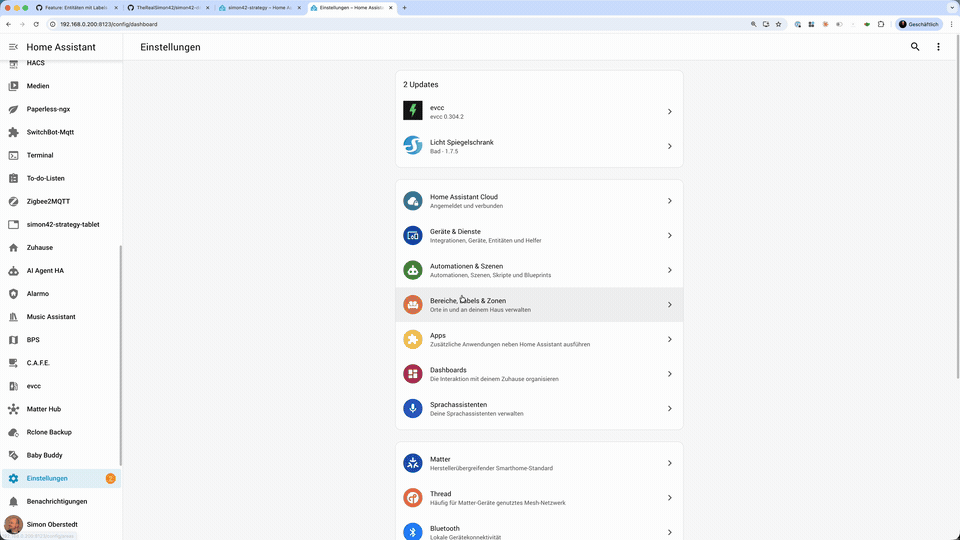Open the Simon Oberstedt user profile
This screenshot has width=960, height=540.
pyautogui.click(x=61, y=525)
